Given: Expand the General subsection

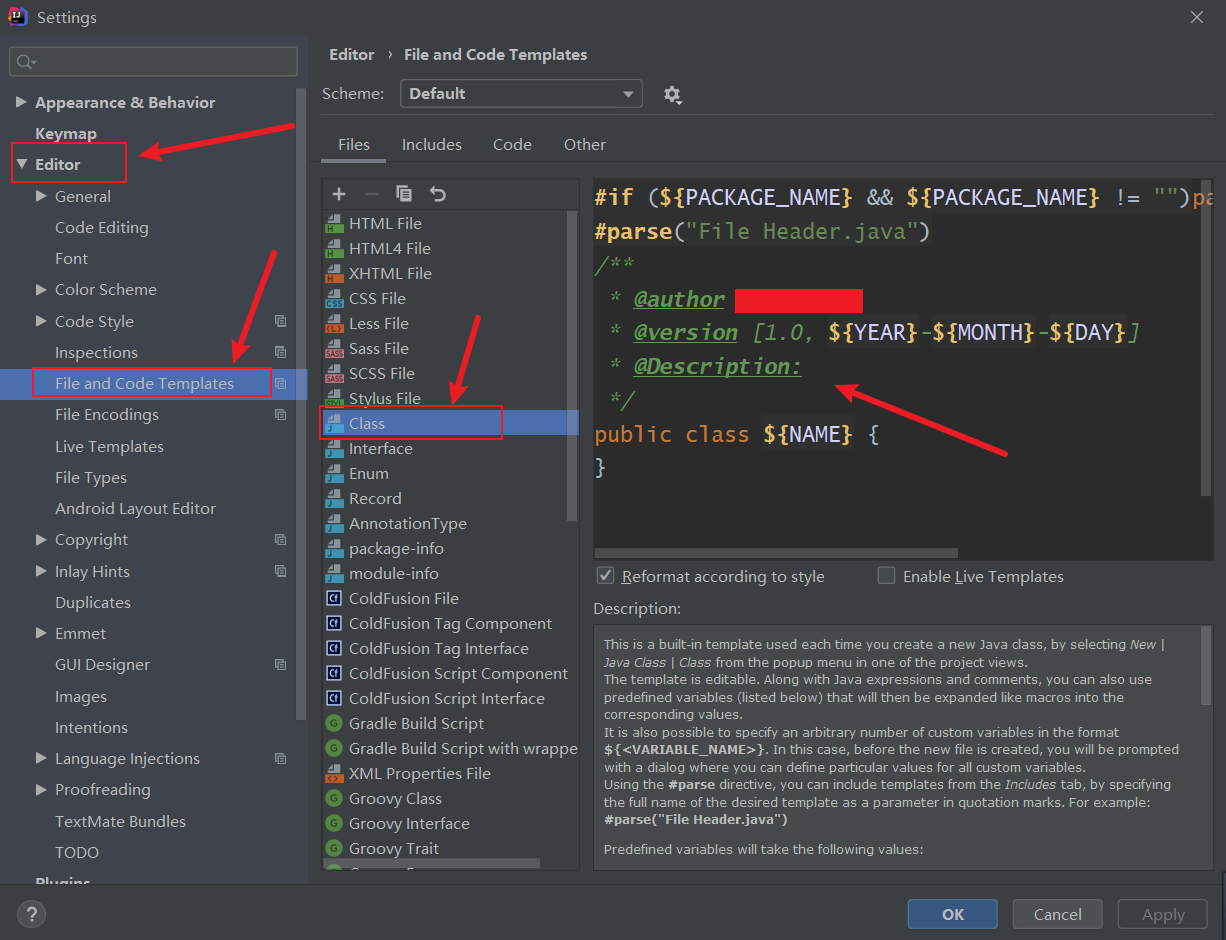Looking at the screenshot, I should click(41, 196).
